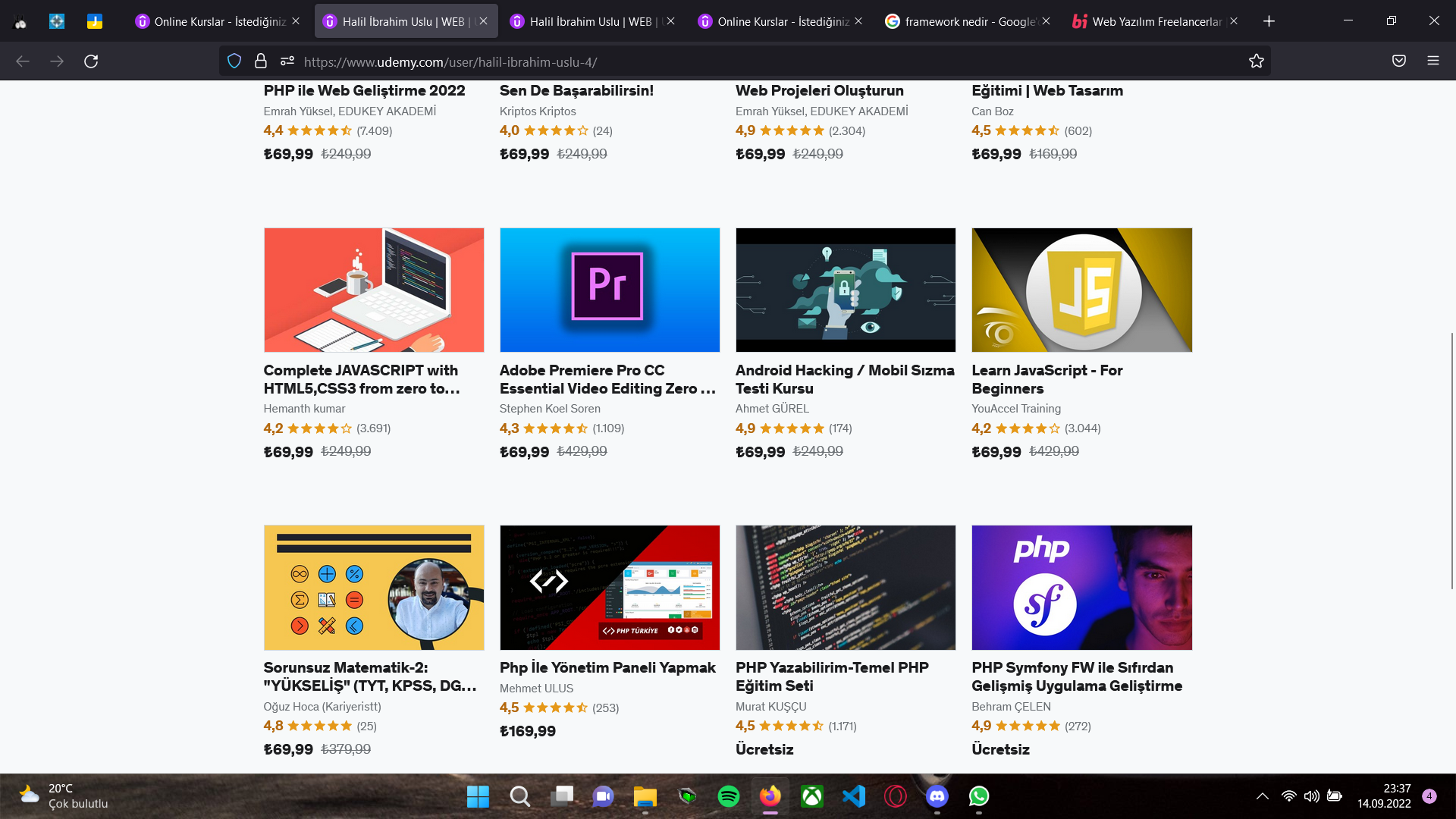This screenshot has width=1456, height=819.
Task: Click instructor name Behram ÇELEN
Action: [x=1011, y=707]
